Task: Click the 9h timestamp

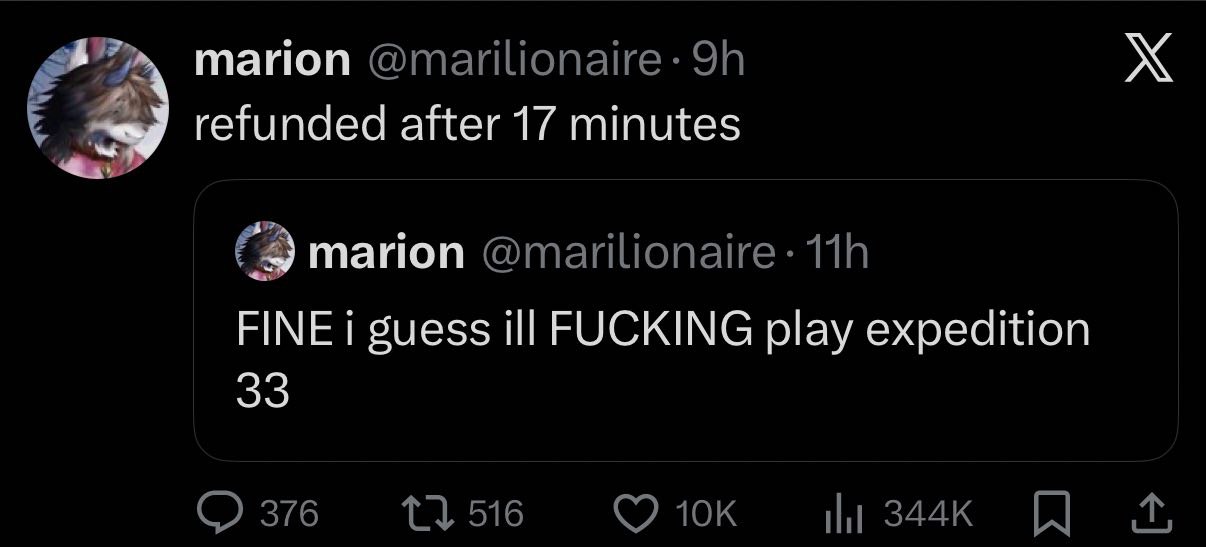Action: (x=717, y=63)
